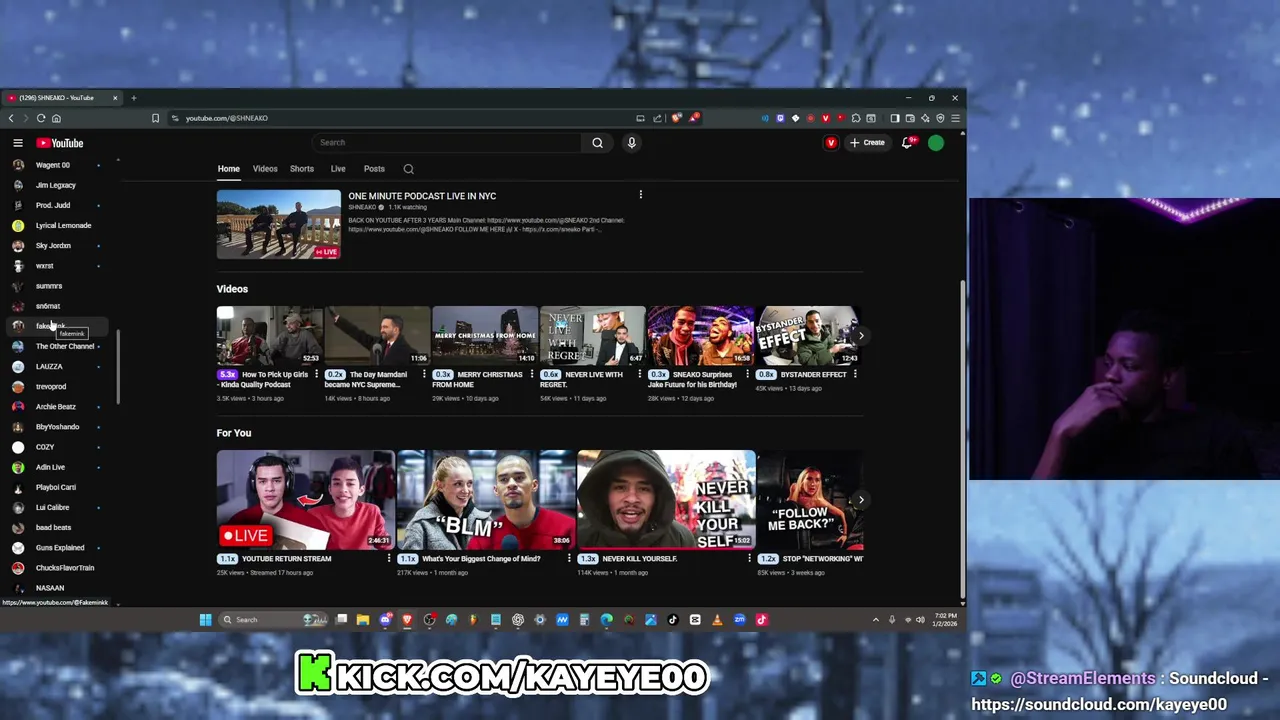
Task: Open Windows Start menu
Action: pyautogui.click(x=205, y=620)
